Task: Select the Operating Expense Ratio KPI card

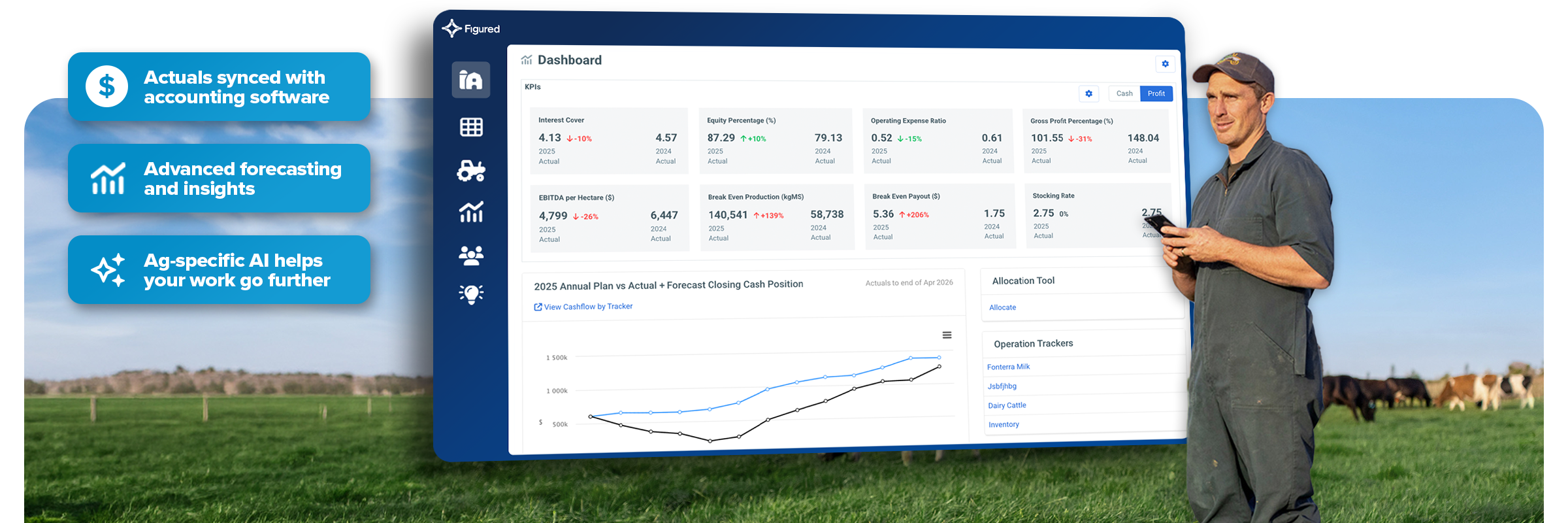Action: pyautogui.click(x=938, y=141)
